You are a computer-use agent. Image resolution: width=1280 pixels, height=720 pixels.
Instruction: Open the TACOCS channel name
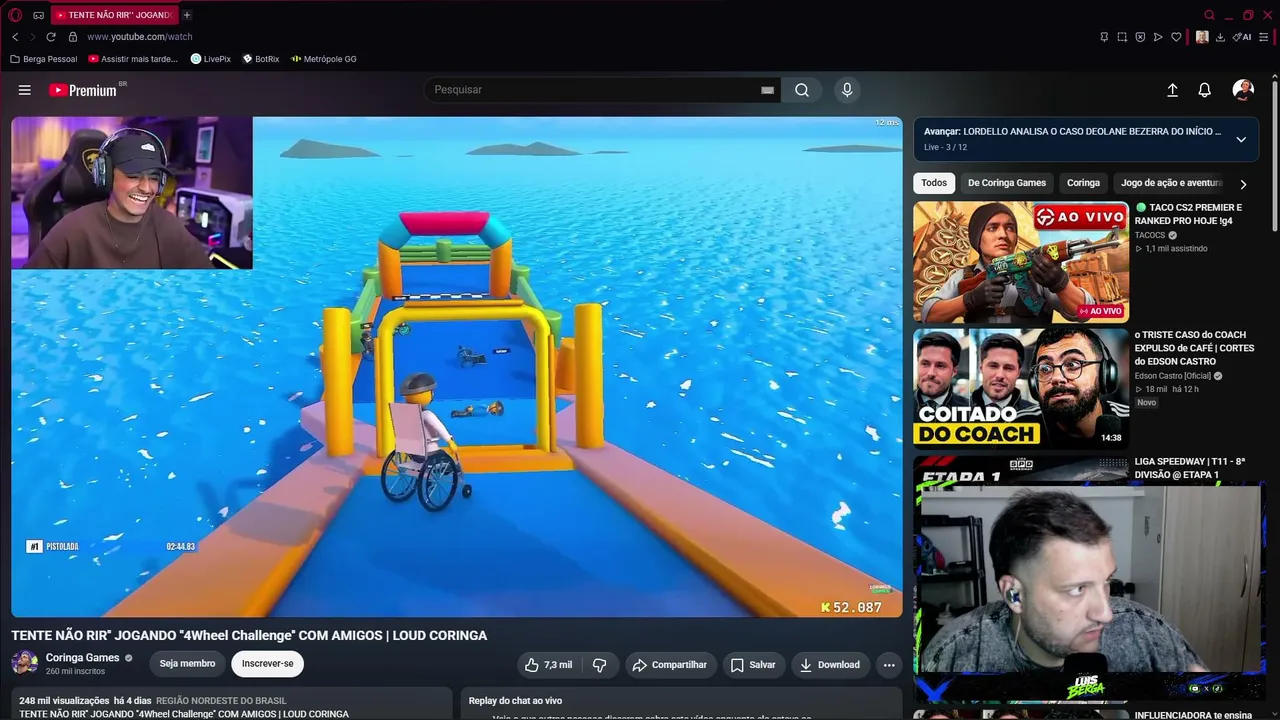pos(1150,236)
